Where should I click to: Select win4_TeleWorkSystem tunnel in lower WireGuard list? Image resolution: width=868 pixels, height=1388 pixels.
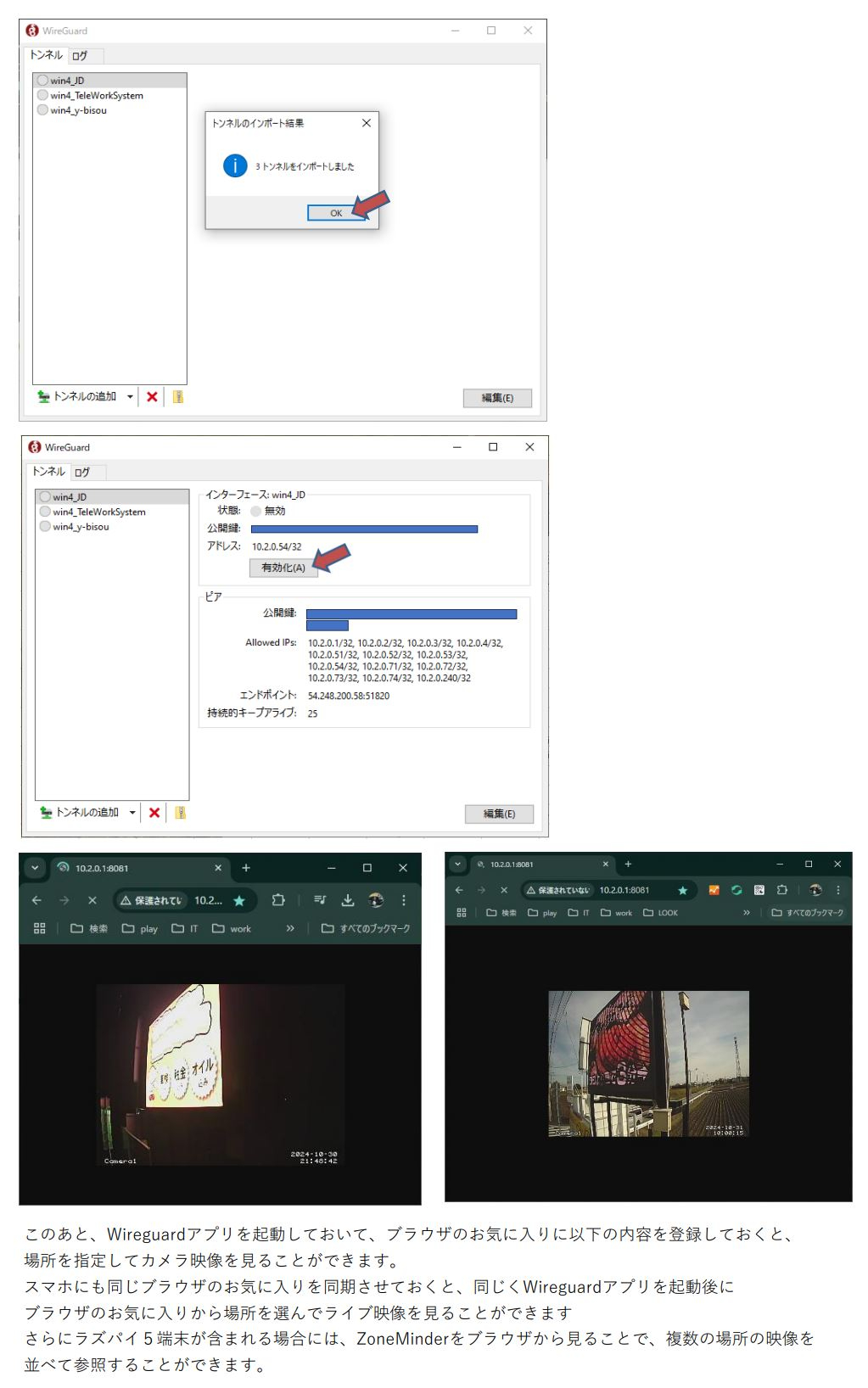[x=112, y=512]
